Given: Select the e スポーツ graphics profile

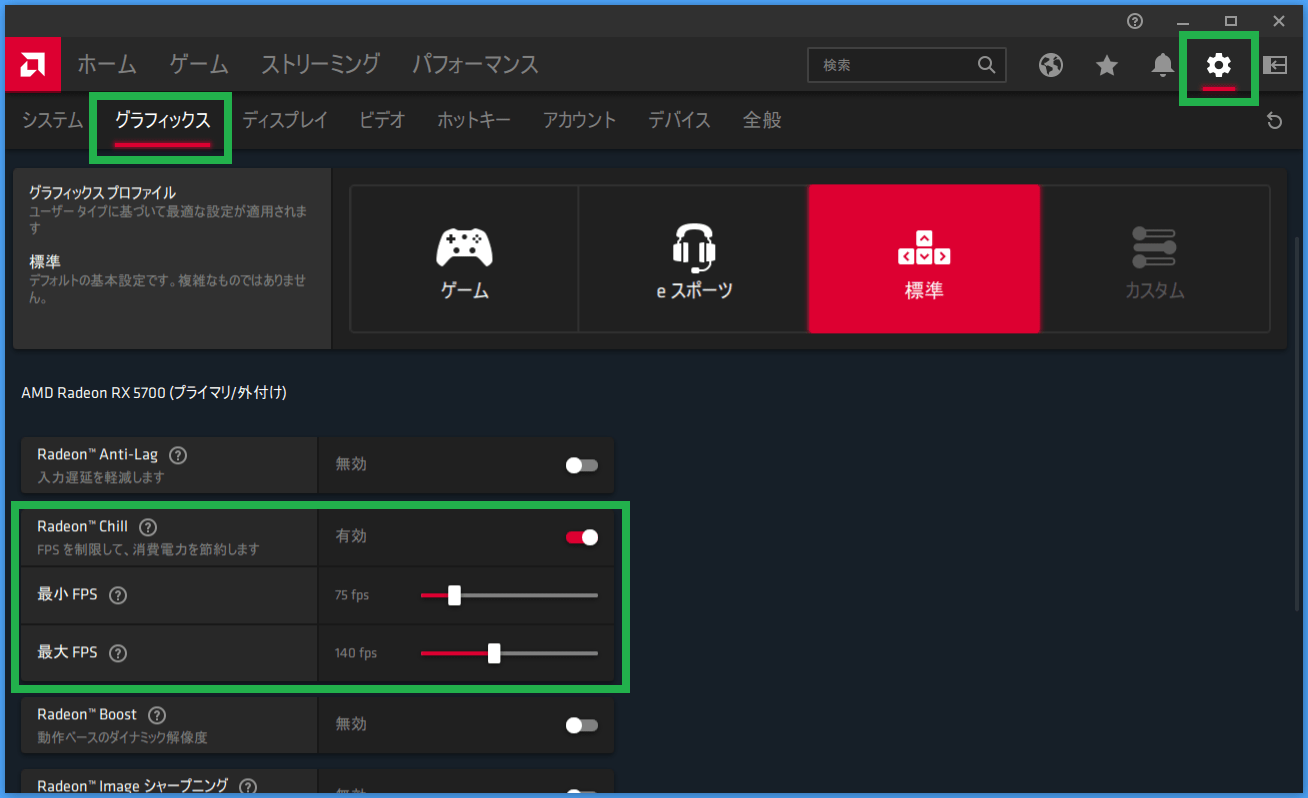Looking at the screenshot, I should coord(694,259).
